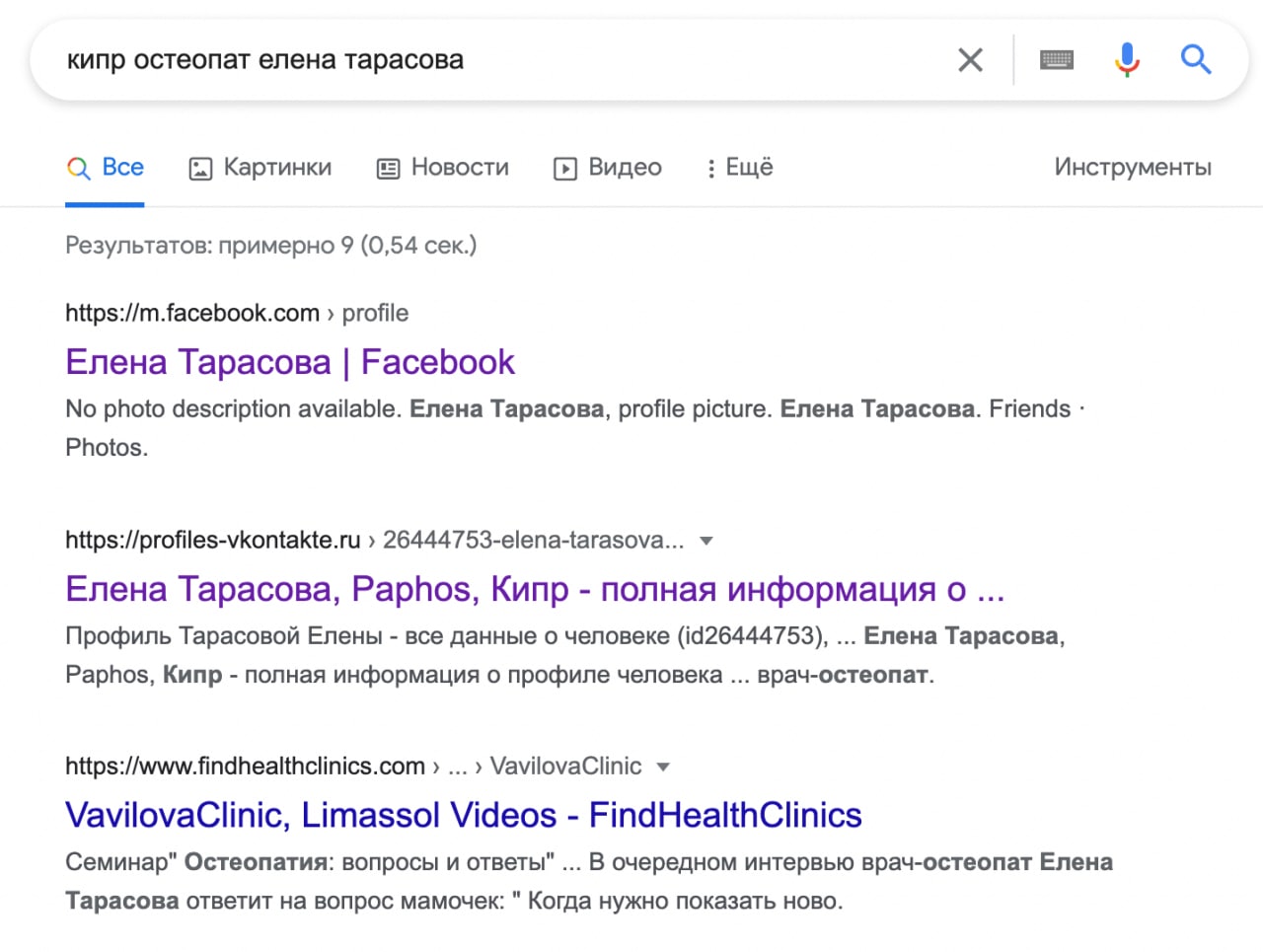Click the www.findhealthclinics.com URL line

[245, 767]
